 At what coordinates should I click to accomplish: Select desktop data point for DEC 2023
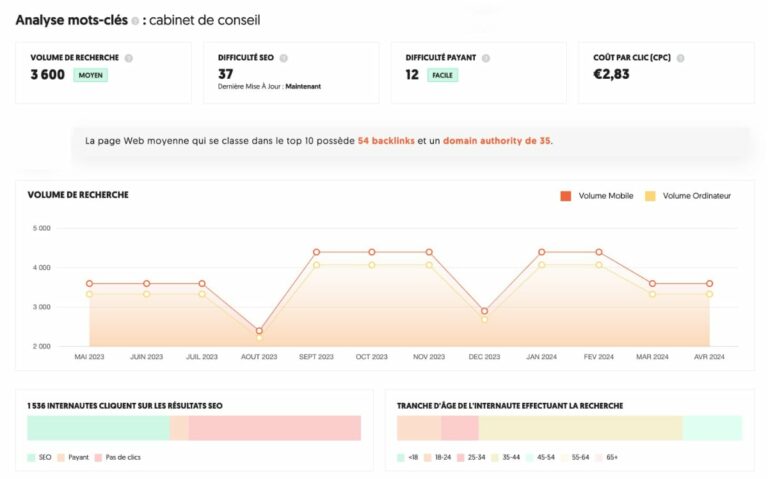click(484, 320)
